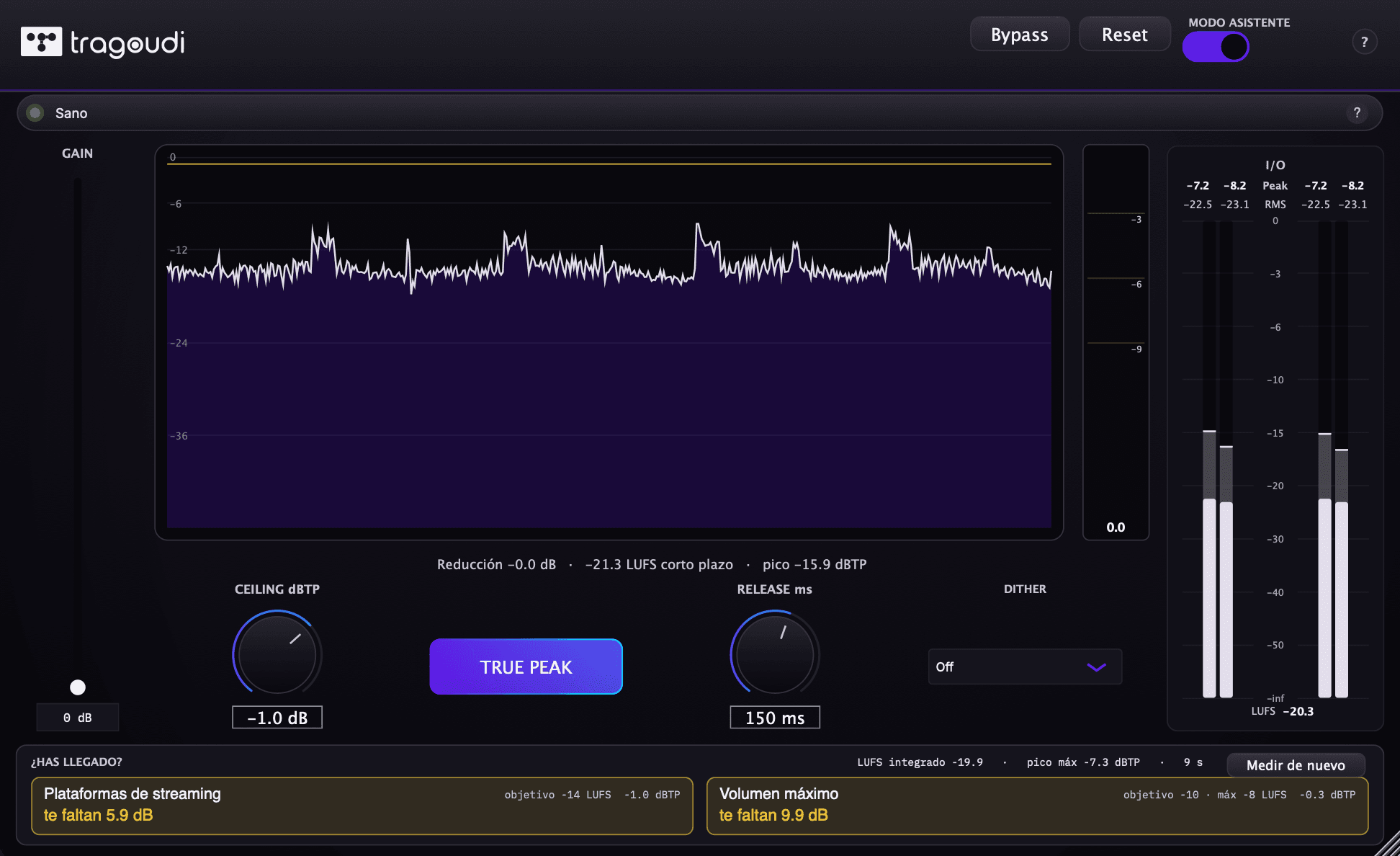Click the I/O meter heading

1275,165
